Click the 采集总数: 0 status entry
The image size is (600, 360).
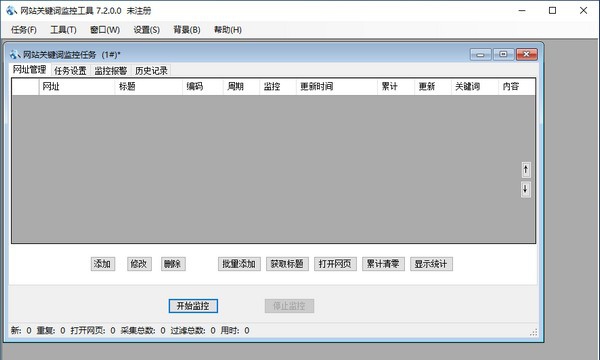pyautogui.click(x=143, y=331)
